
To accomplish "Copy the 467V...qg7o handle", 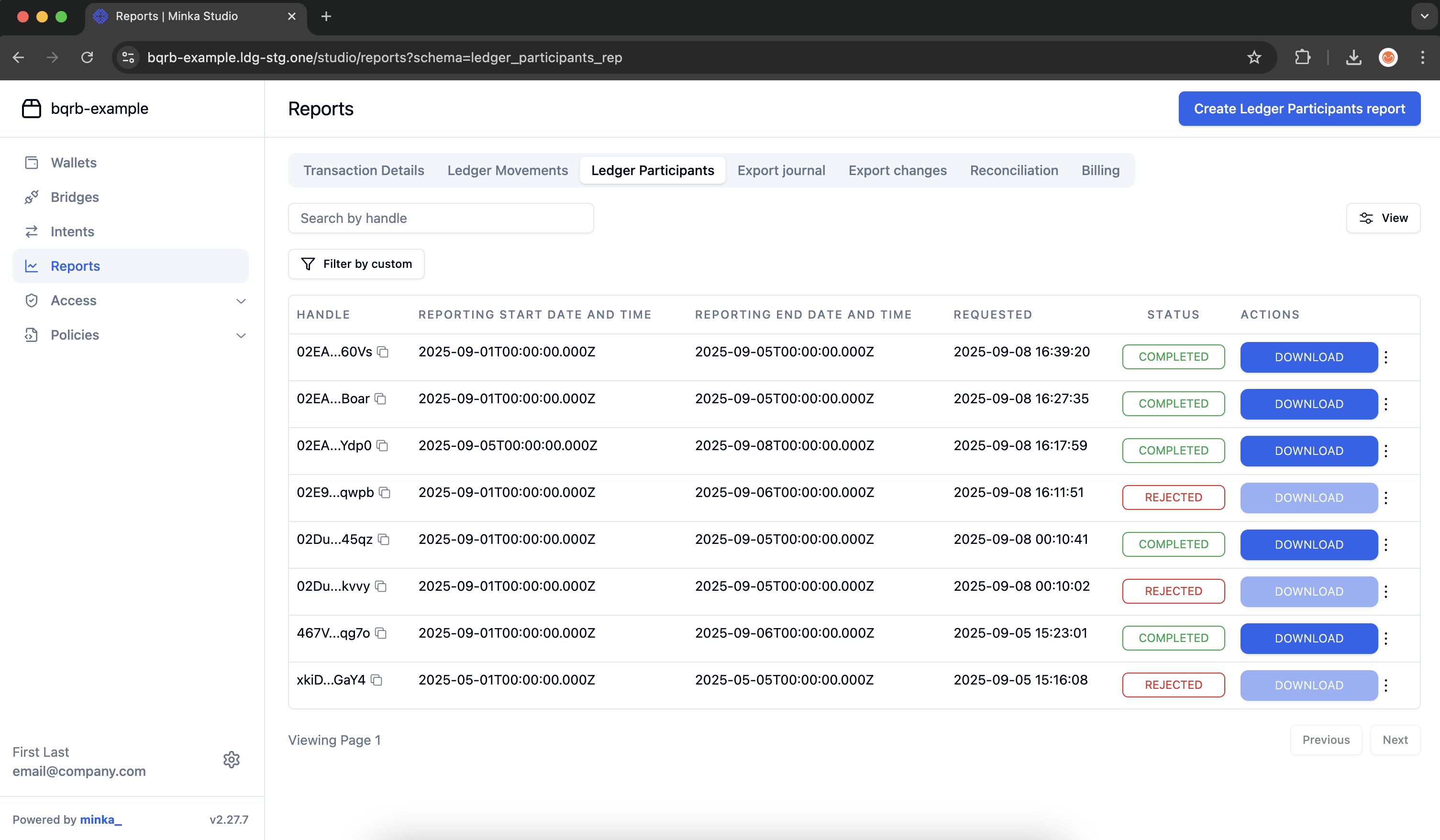I will (x=381, y=633).
